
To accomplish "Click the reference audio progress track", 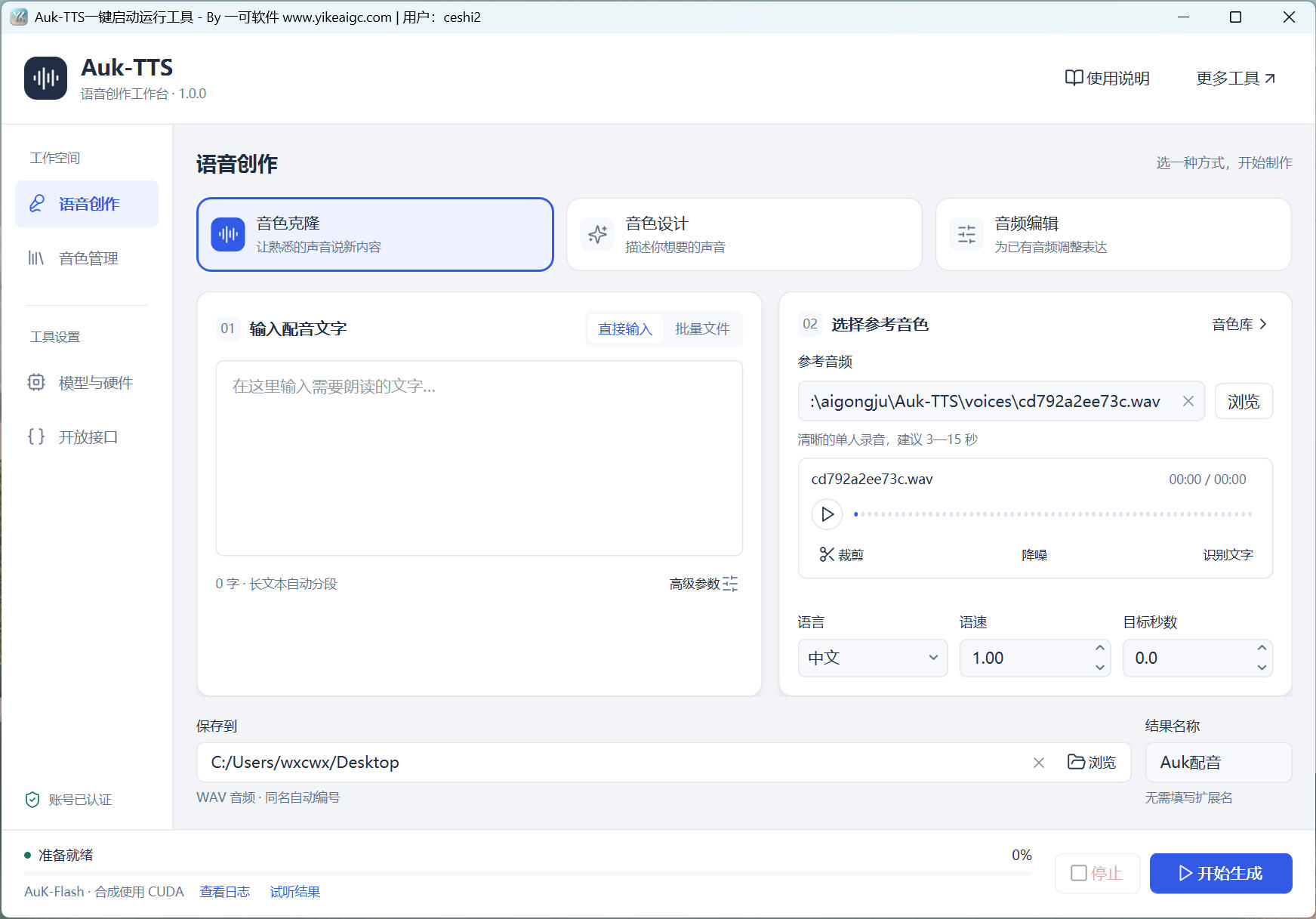I will (x=1053, y=514).
